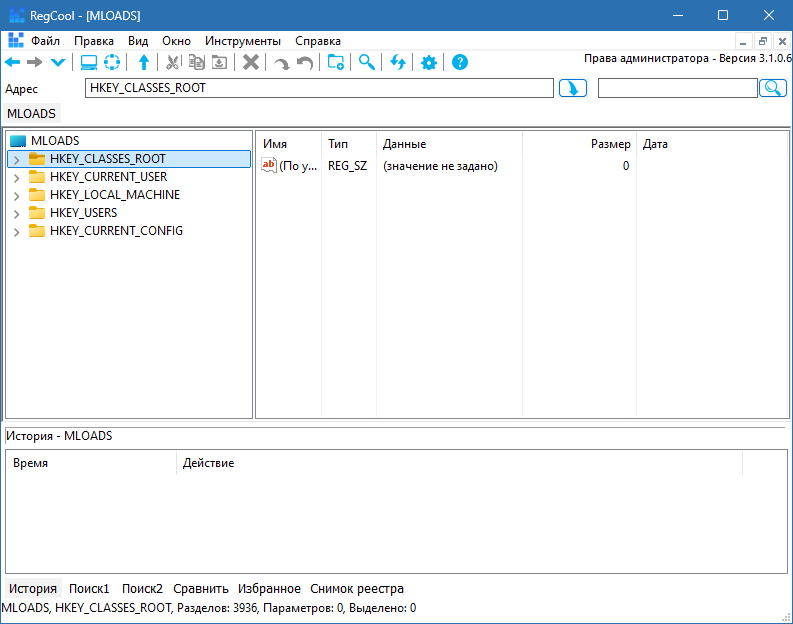Viewport: 793px width, 624px height.
Task: Click the delete X toolbar icon
Action: click(251, 62)
